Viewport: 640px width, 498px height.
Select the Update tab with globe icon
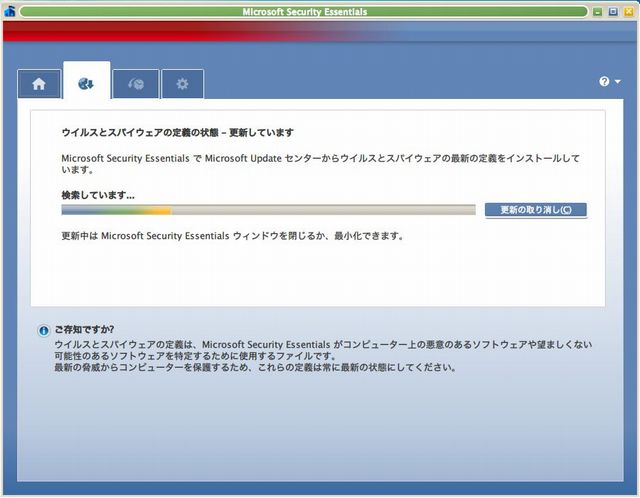87,81
